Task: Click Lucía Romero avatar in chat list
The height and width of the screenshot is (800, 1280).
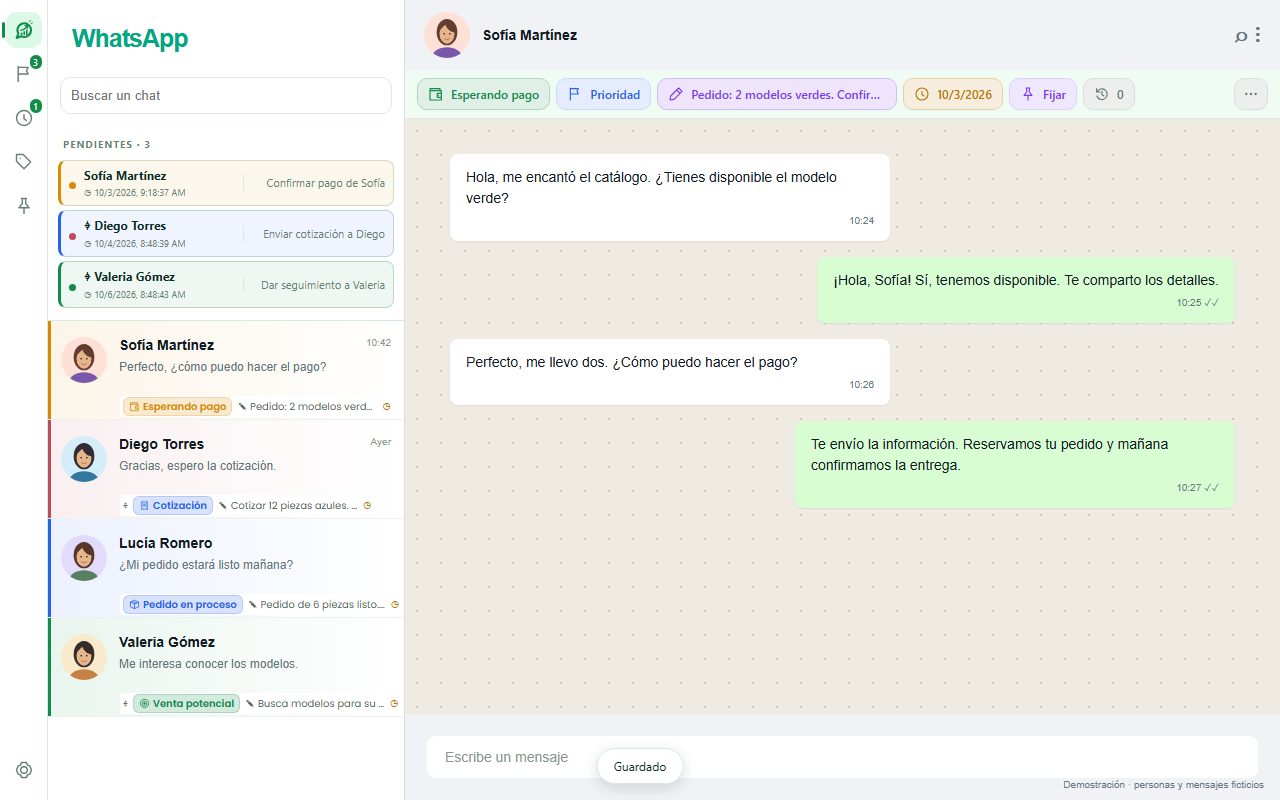Action: 84,558
